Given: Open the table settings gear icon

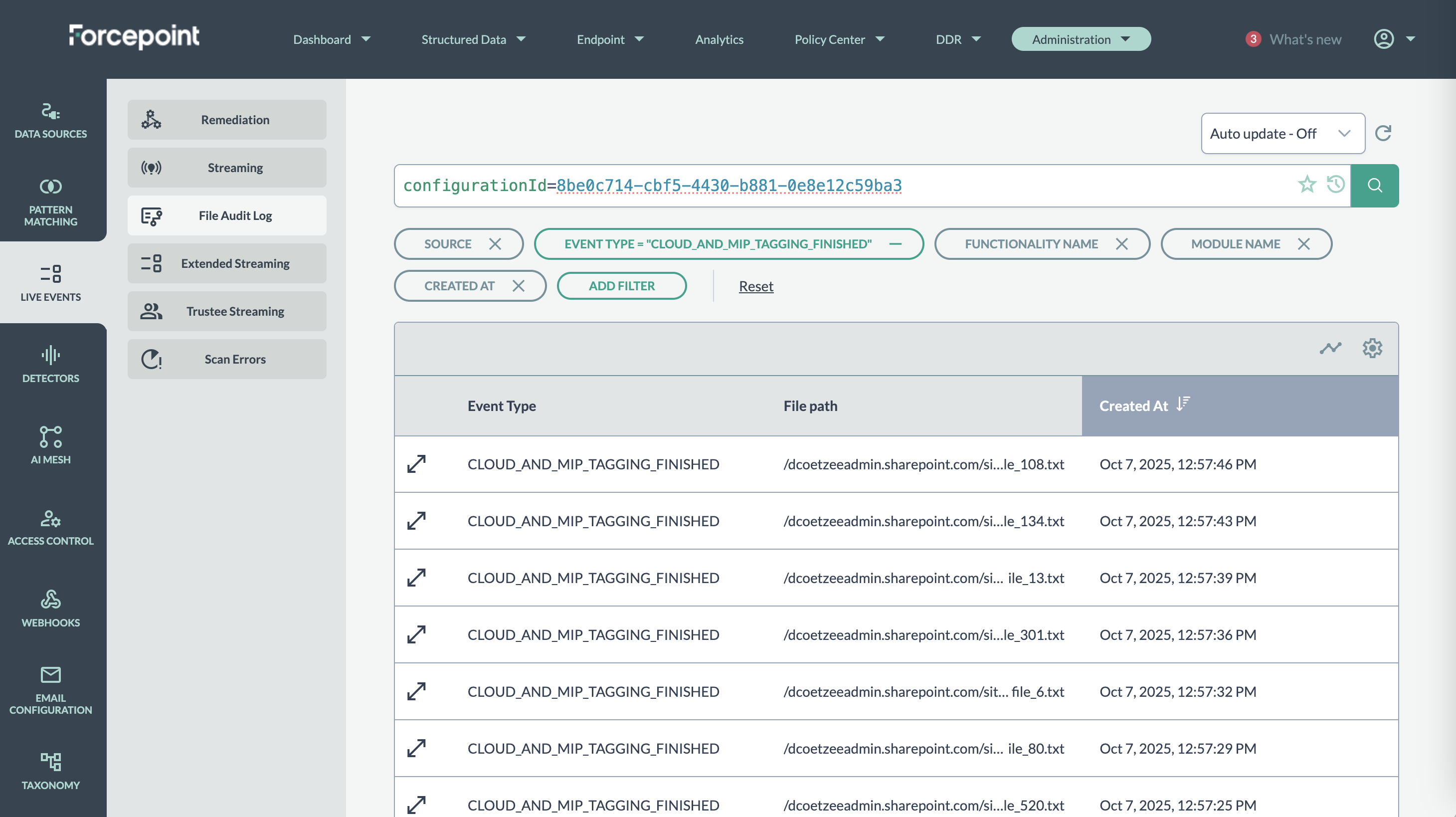Looking at the screenshot, I should click(1372, 348).
